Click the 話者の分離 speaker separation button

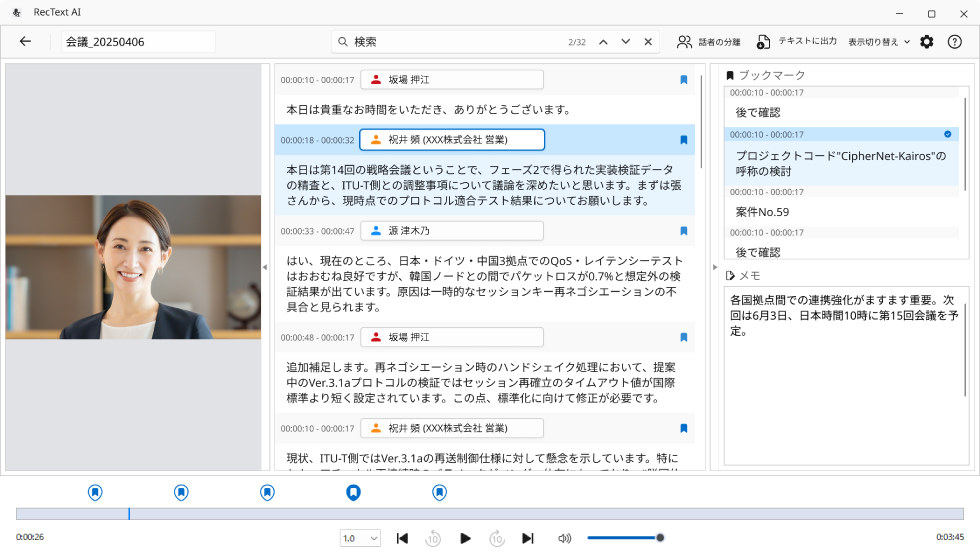(709, 42)
